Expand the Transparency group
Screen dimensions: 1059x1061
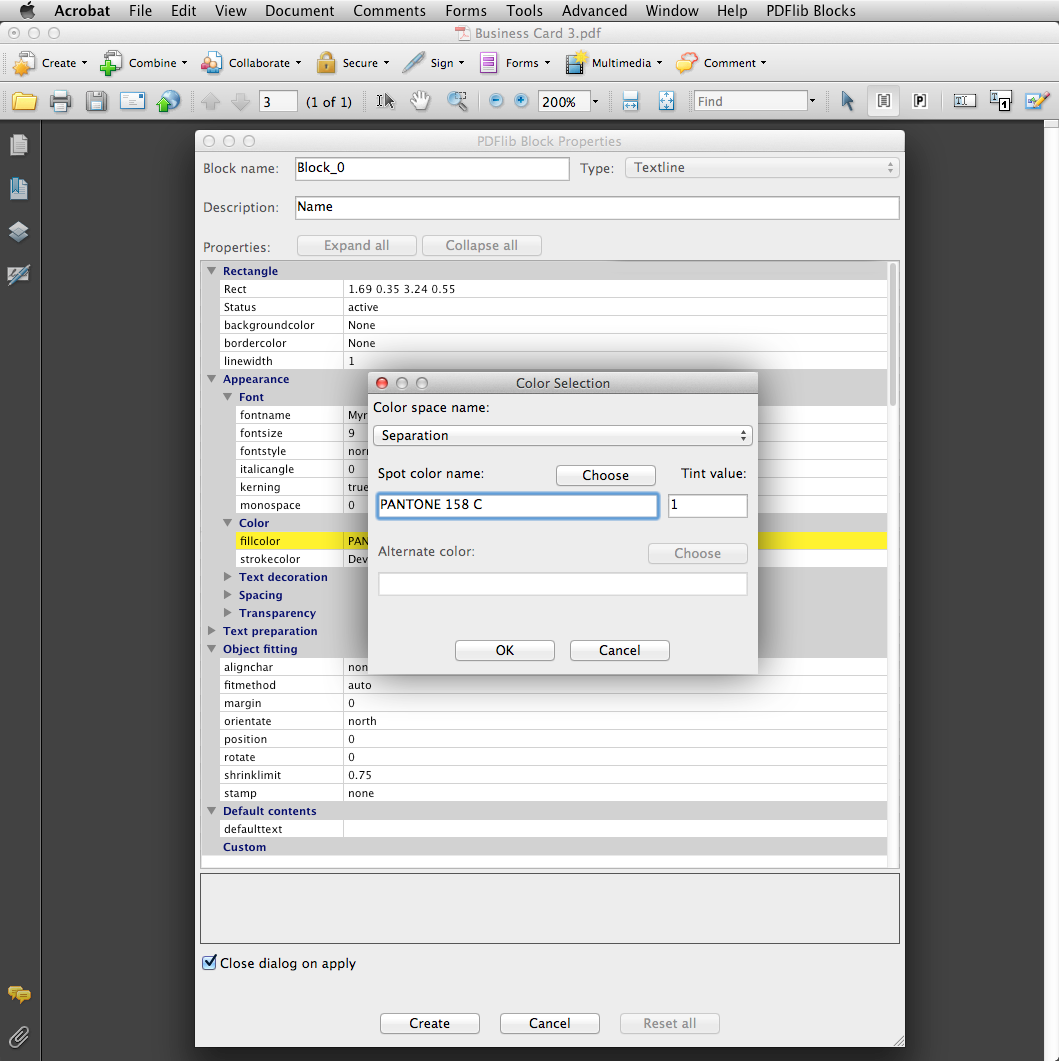point(228,612)
